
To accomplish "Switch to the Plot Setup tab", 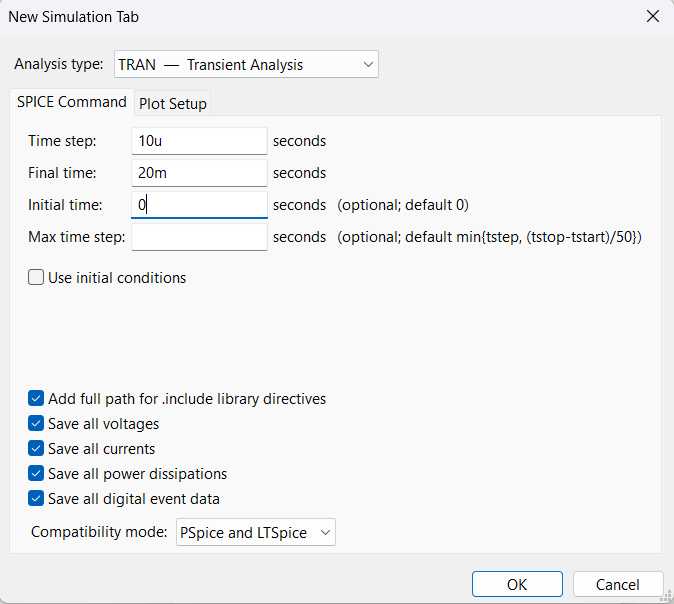I will (173, 103).
